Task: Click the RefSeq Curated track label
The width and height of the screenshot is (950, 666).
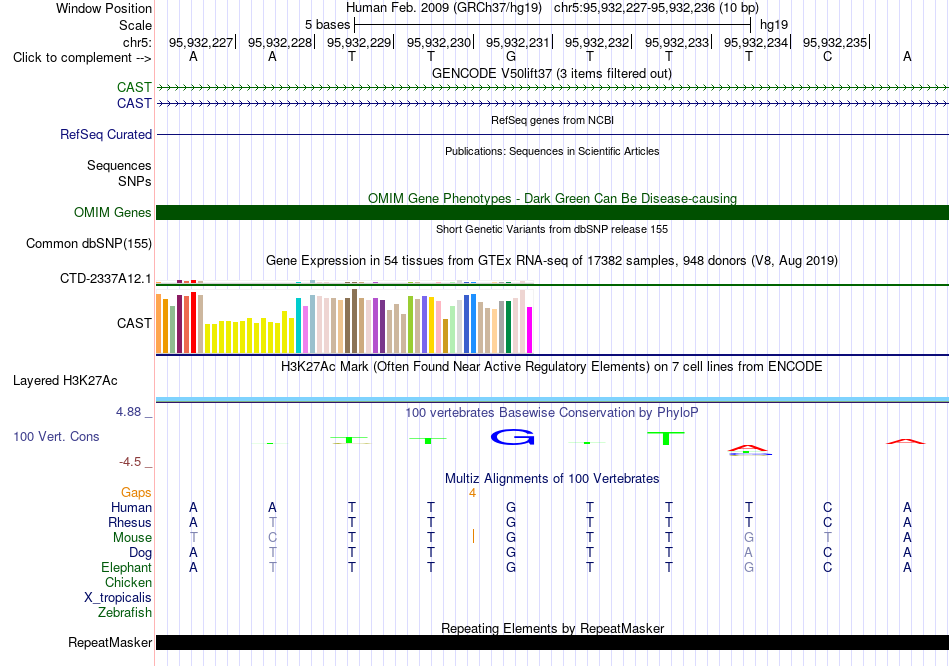Action: (x=106, y=135)
